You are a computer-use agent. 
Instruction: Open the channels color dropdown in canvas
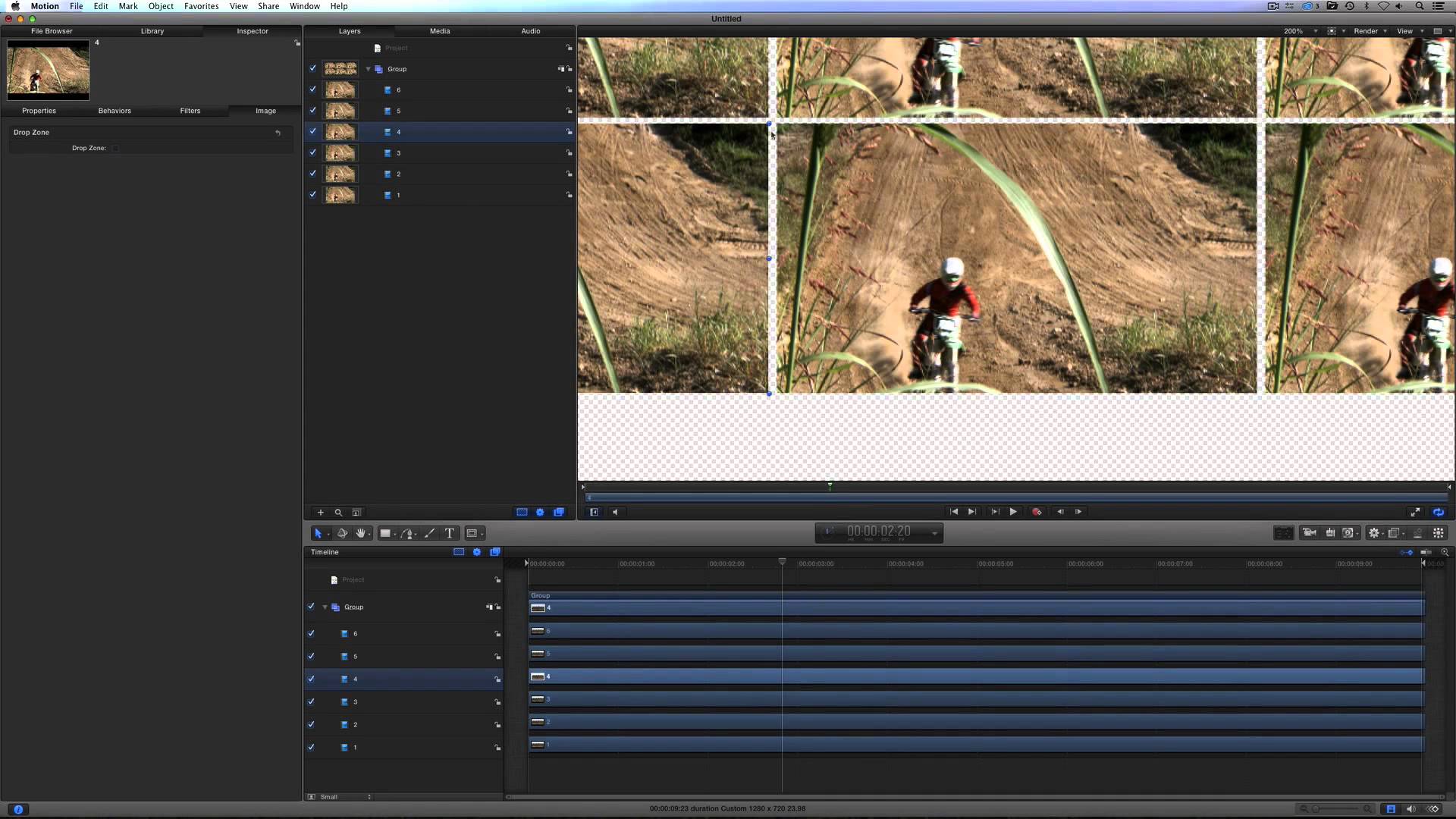pyautogui.click(x=1336, y=31)
